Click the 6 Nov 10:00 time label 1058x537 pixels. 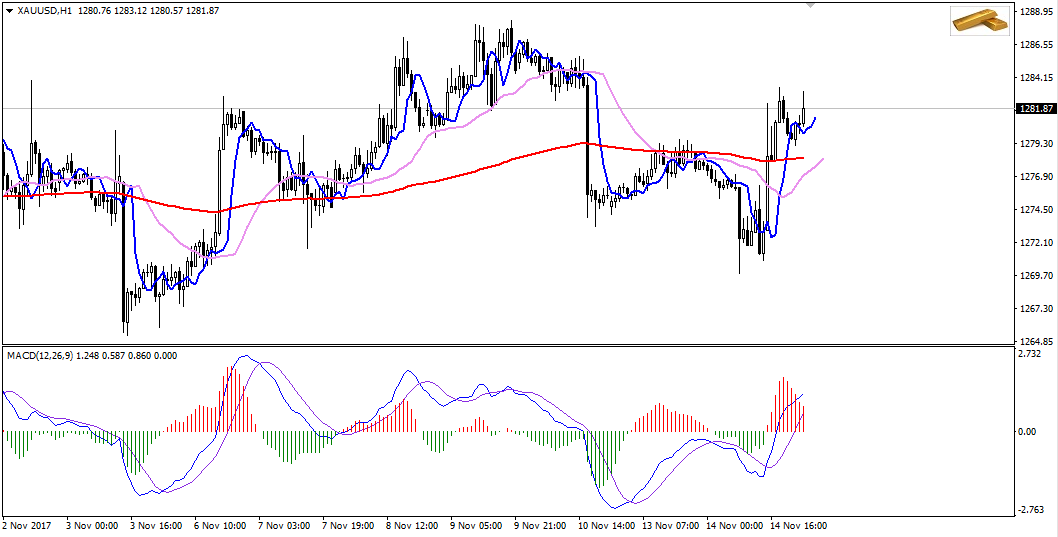point(221,525)
